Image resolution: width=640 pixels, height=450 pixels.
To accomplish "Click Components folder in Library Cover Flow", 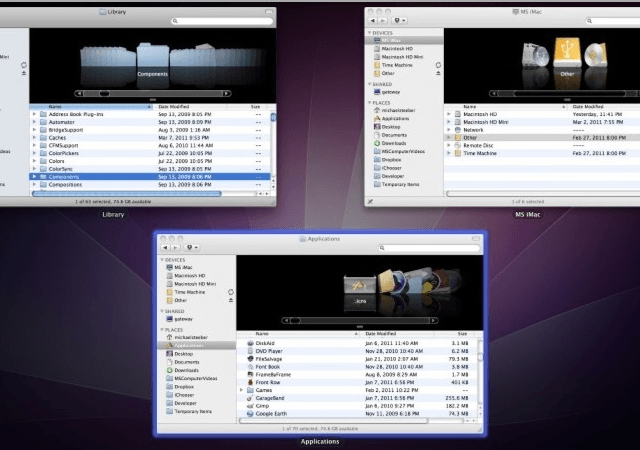I will pos(153,55).
